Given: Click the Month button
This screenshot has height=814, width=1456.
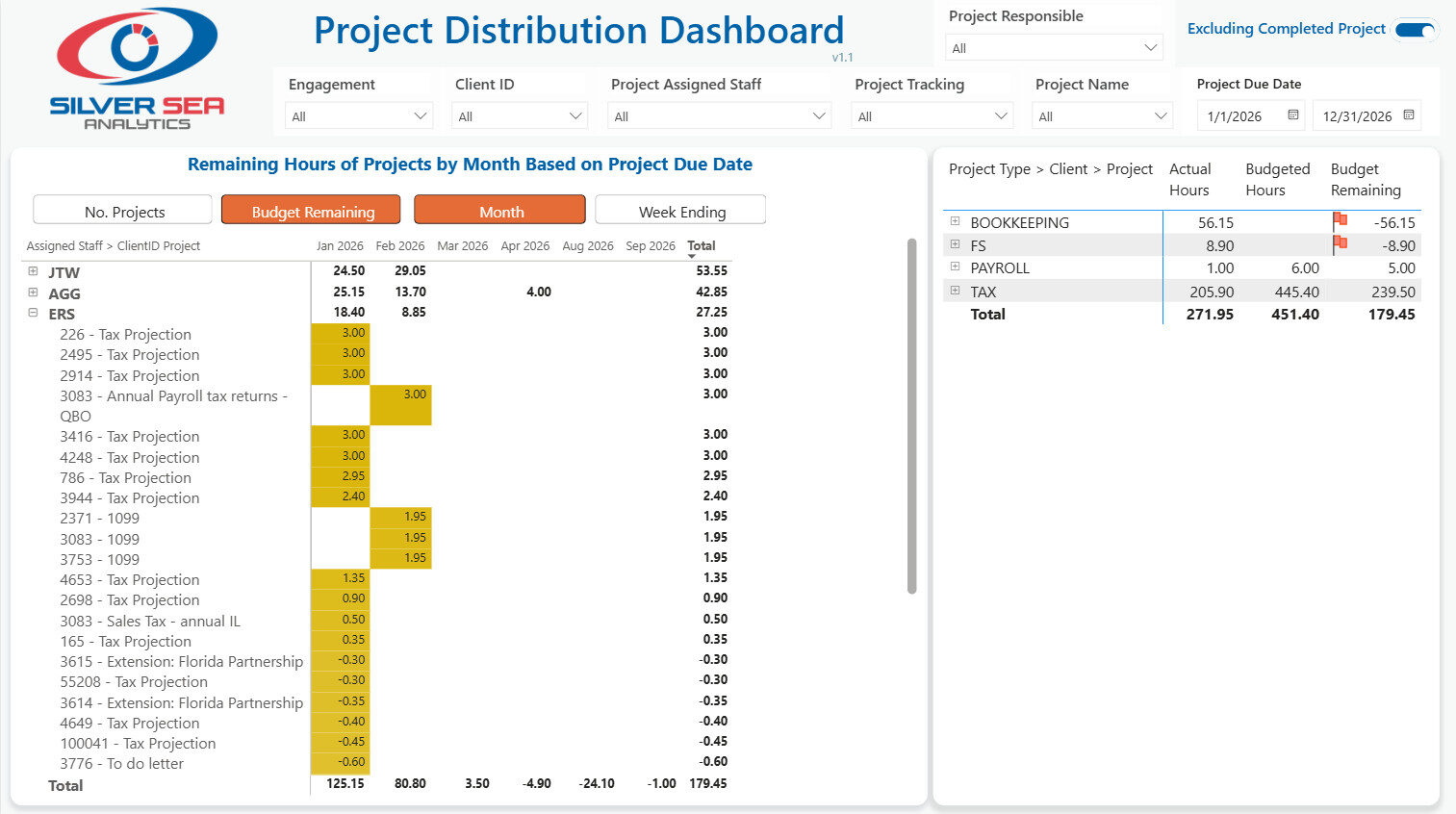Looking at the screenshot, I should pos(500,211).
